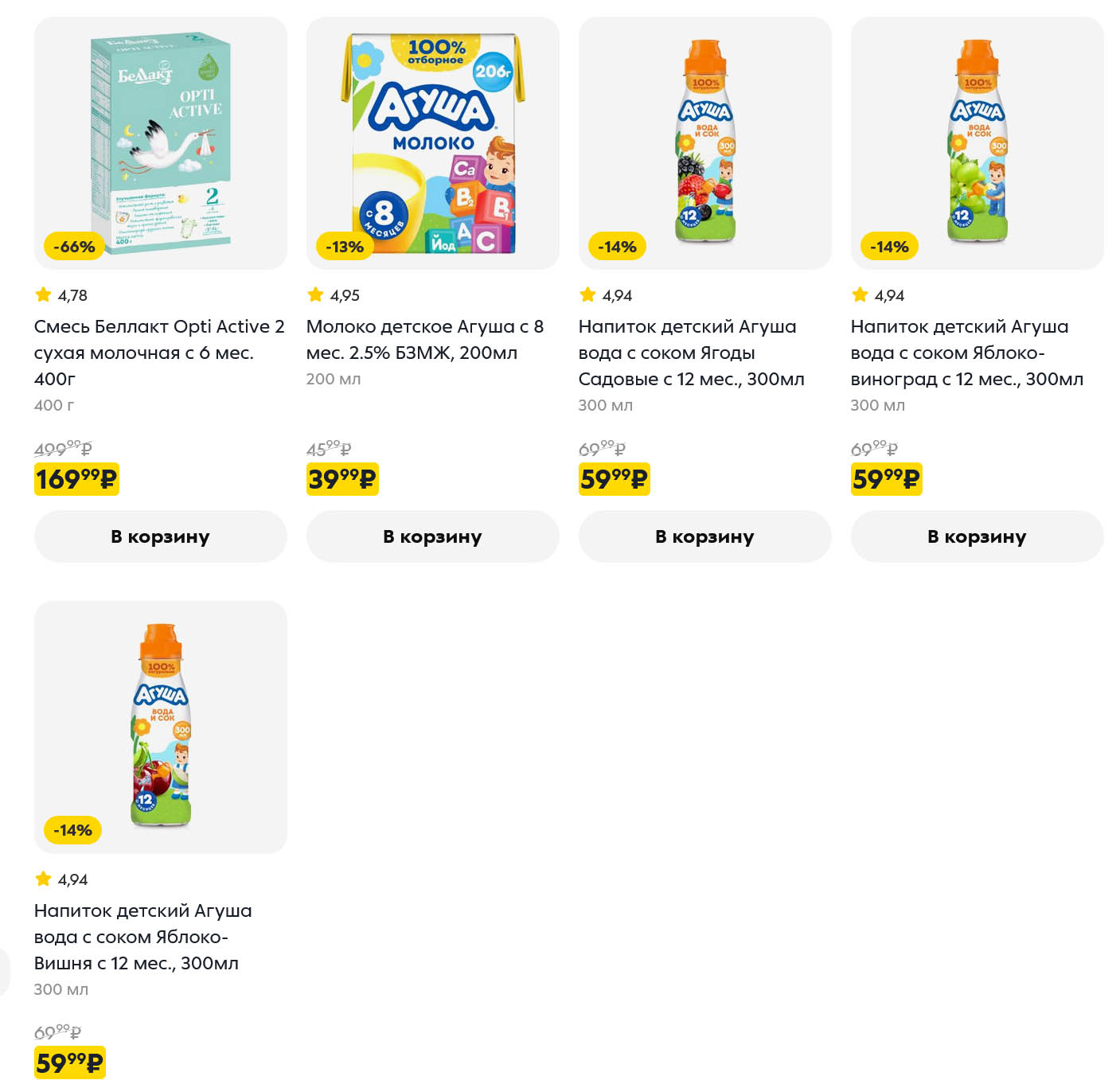Viewport: 1120px width, 1080px height.
Task: Click the star rating icon for 4,95
Action: pos(315,294)
